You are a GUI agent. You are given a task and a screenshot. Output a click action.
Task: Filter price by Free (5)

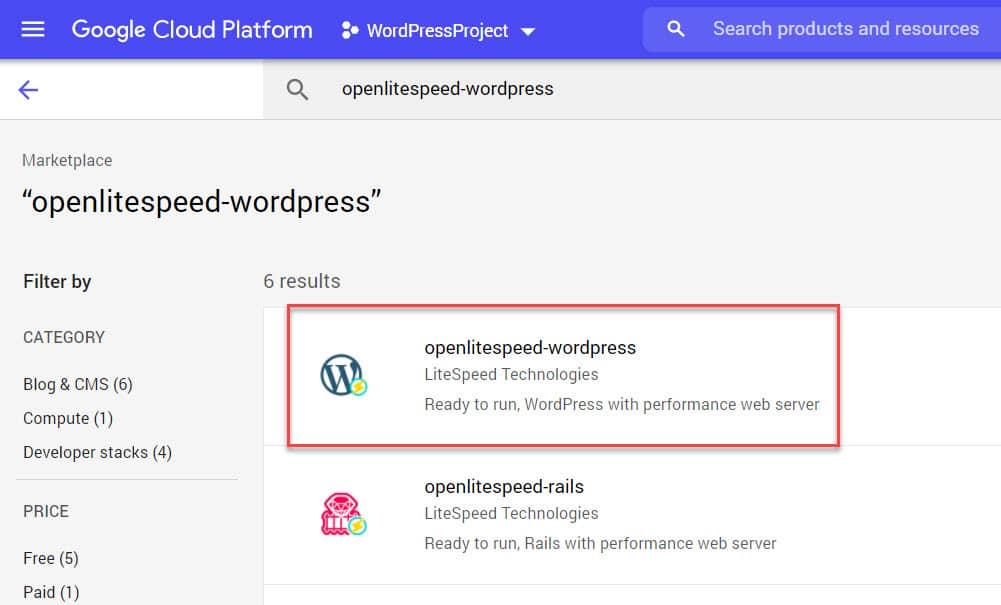pyautogui.click(x=51, y=558)
